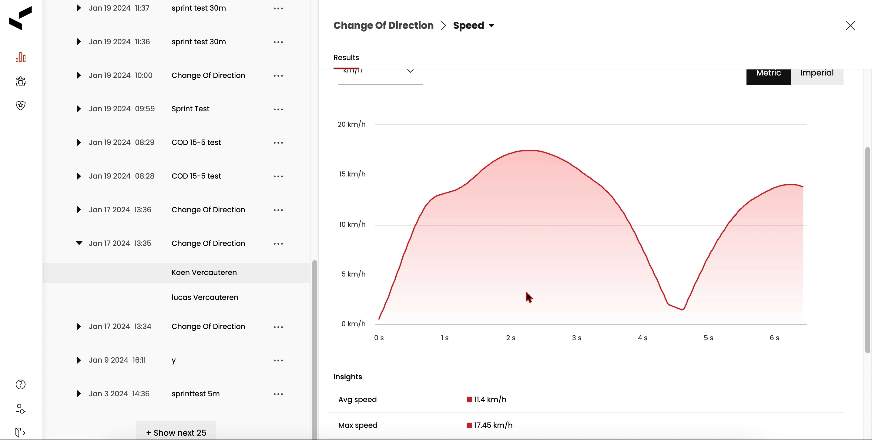Switch units to Imperial
Image resolution: width=872 pixels, height=440 pixels.
coord(816,76)
